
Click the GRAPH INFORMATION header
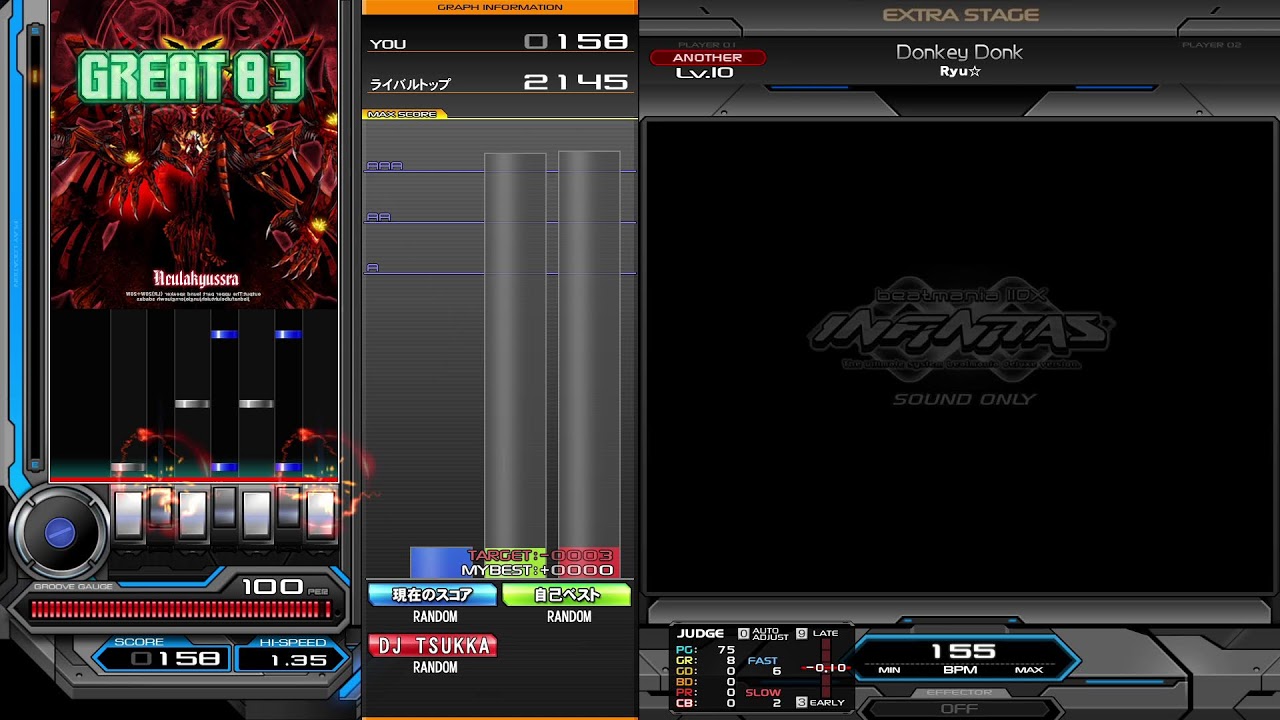click(500, 7)
